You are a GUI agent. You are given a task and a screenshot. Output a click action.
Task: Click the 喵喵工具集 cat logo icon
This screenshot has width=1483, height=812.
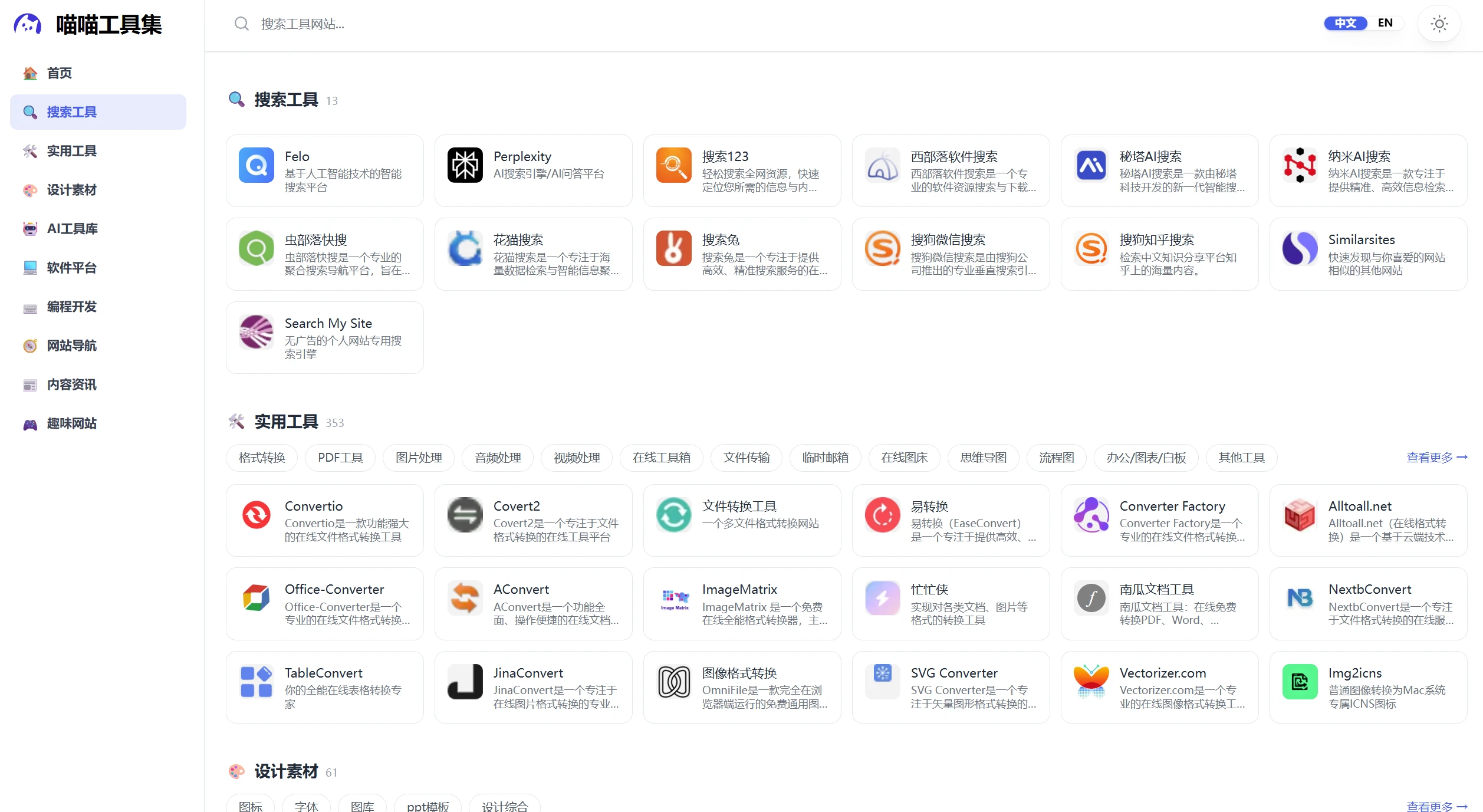click(27, 24)
